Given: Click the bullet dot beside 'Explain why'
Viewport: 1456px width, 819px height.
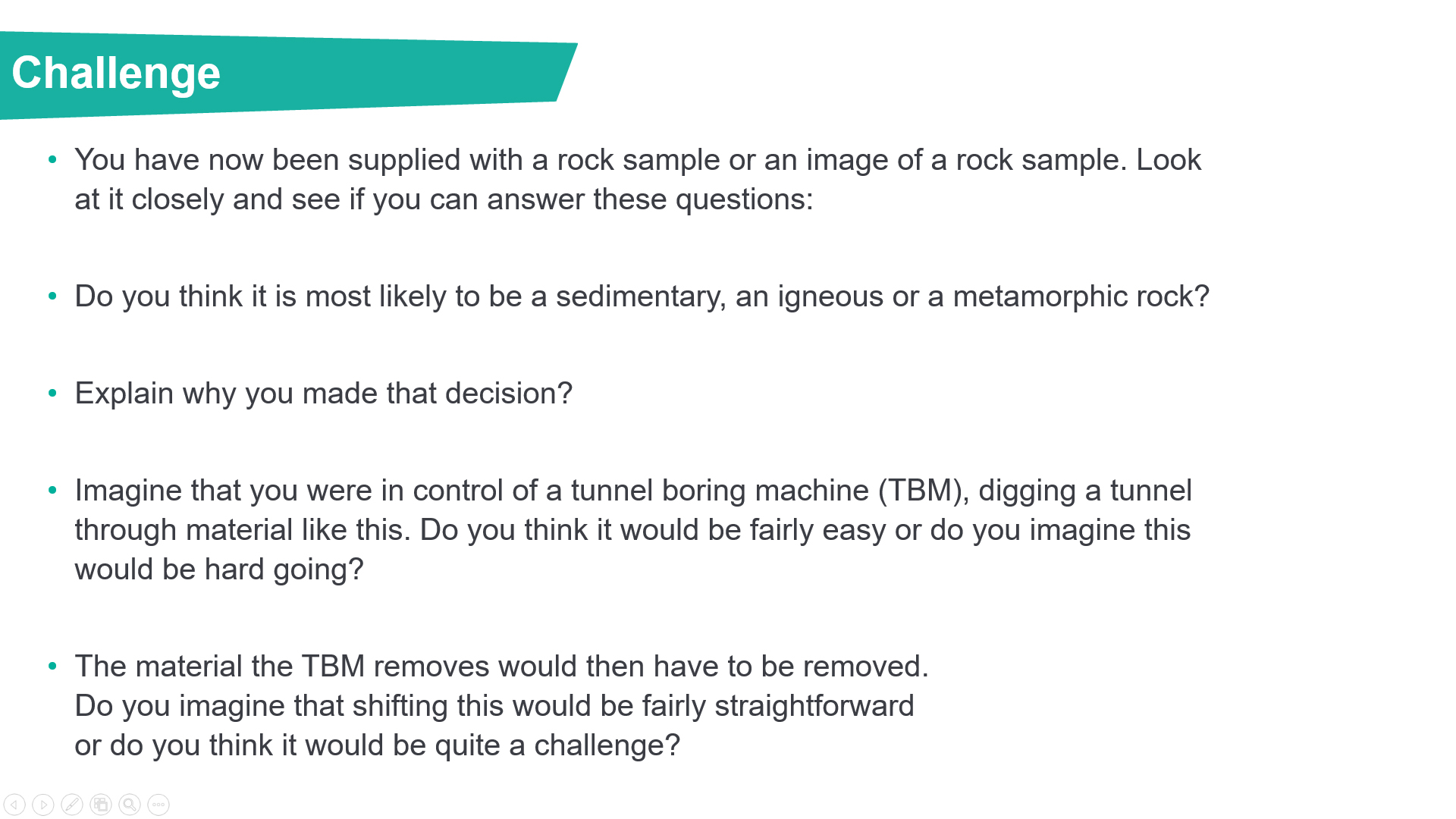Looking at the screenshot, I should 52,394.
